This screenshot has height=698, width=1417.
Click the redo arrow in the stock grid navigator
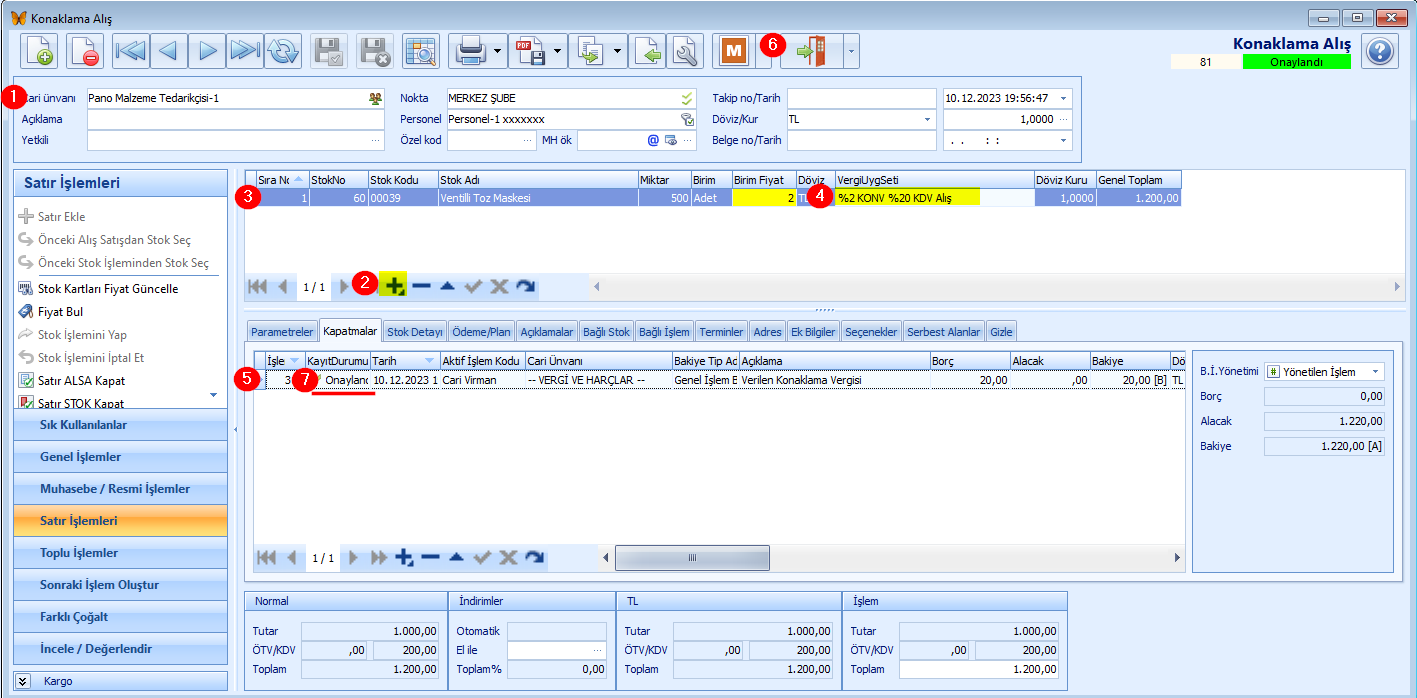526,286
